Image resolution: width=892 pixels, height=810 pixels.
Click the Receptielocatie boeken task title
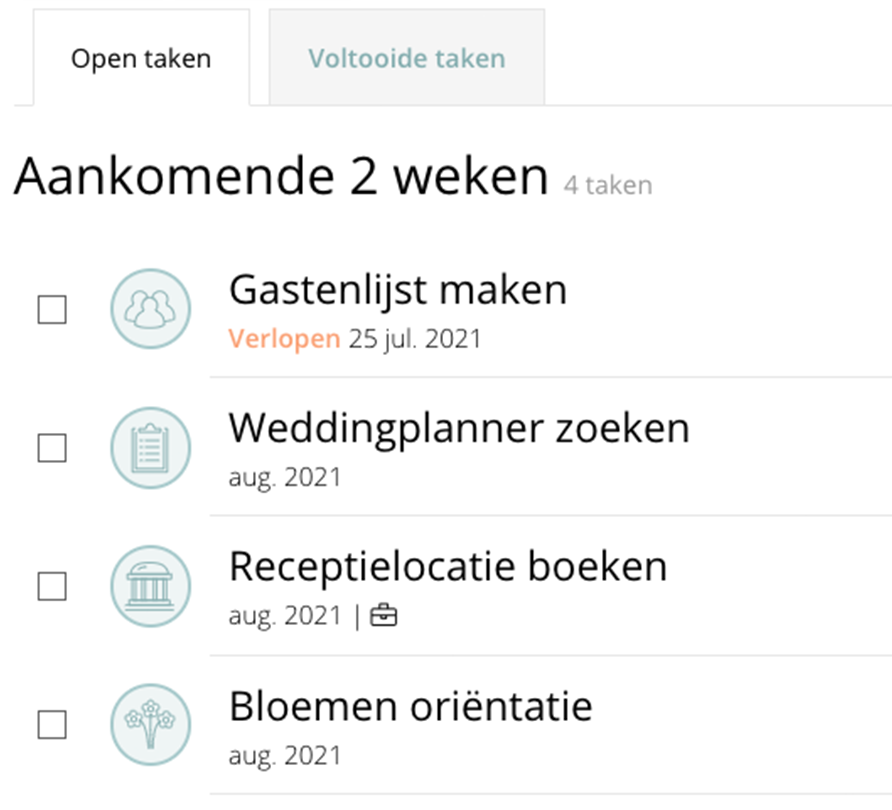tap(447, 567)
